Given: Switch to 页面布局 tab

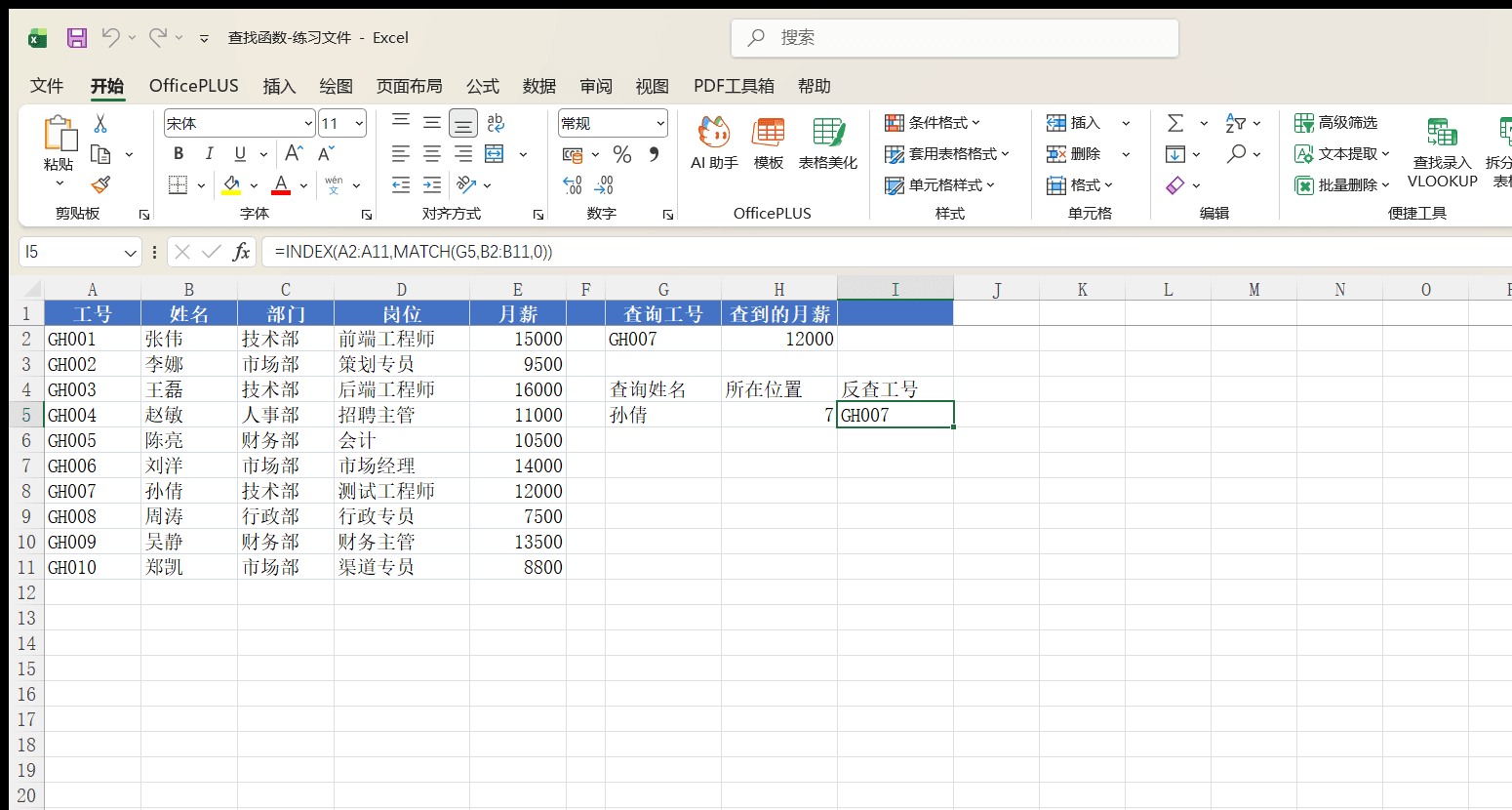Looking at the screenshot, I should 410,86.
